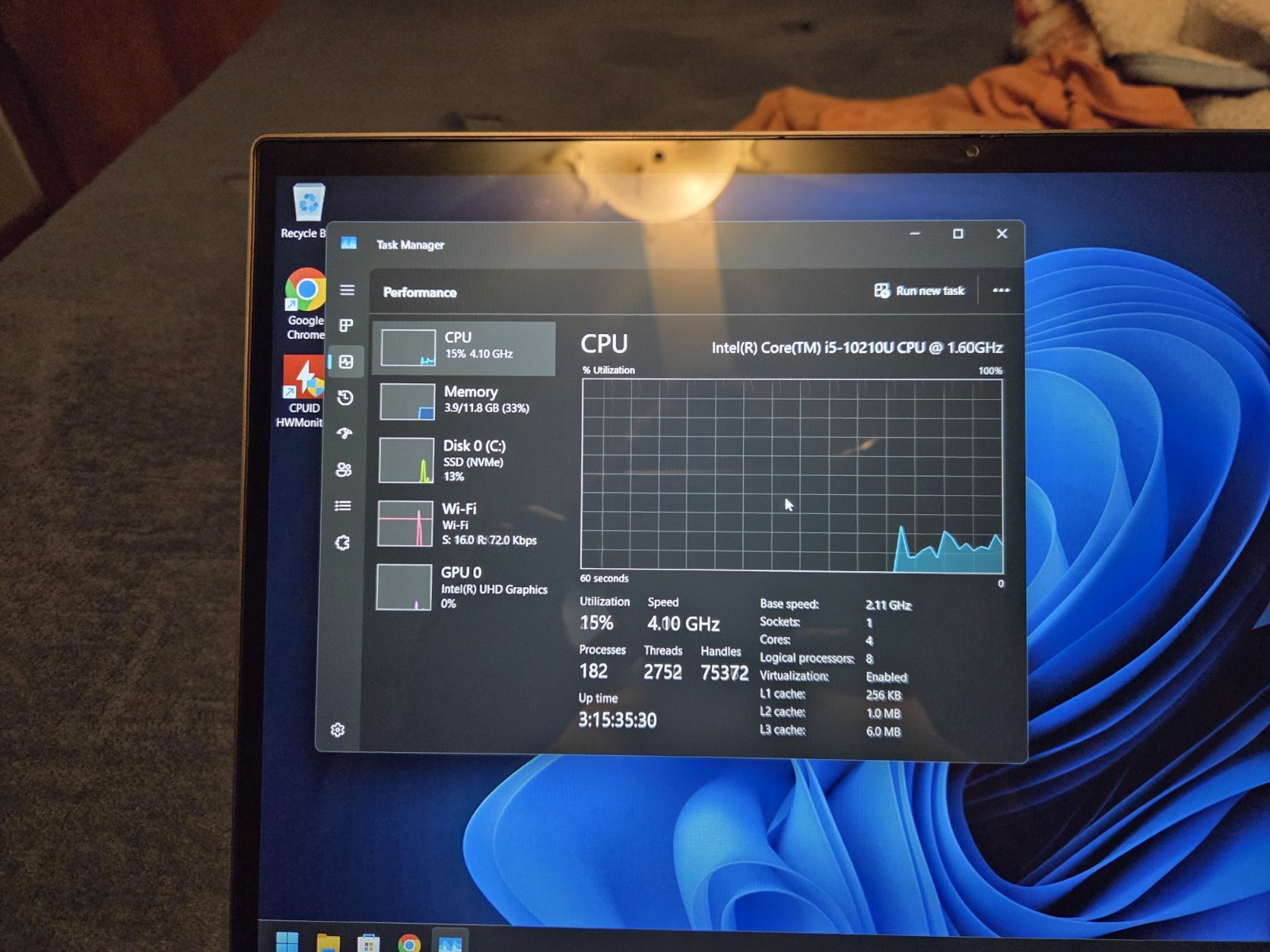
Task: Open Task Manager settings gear
Action: point(337,730)
